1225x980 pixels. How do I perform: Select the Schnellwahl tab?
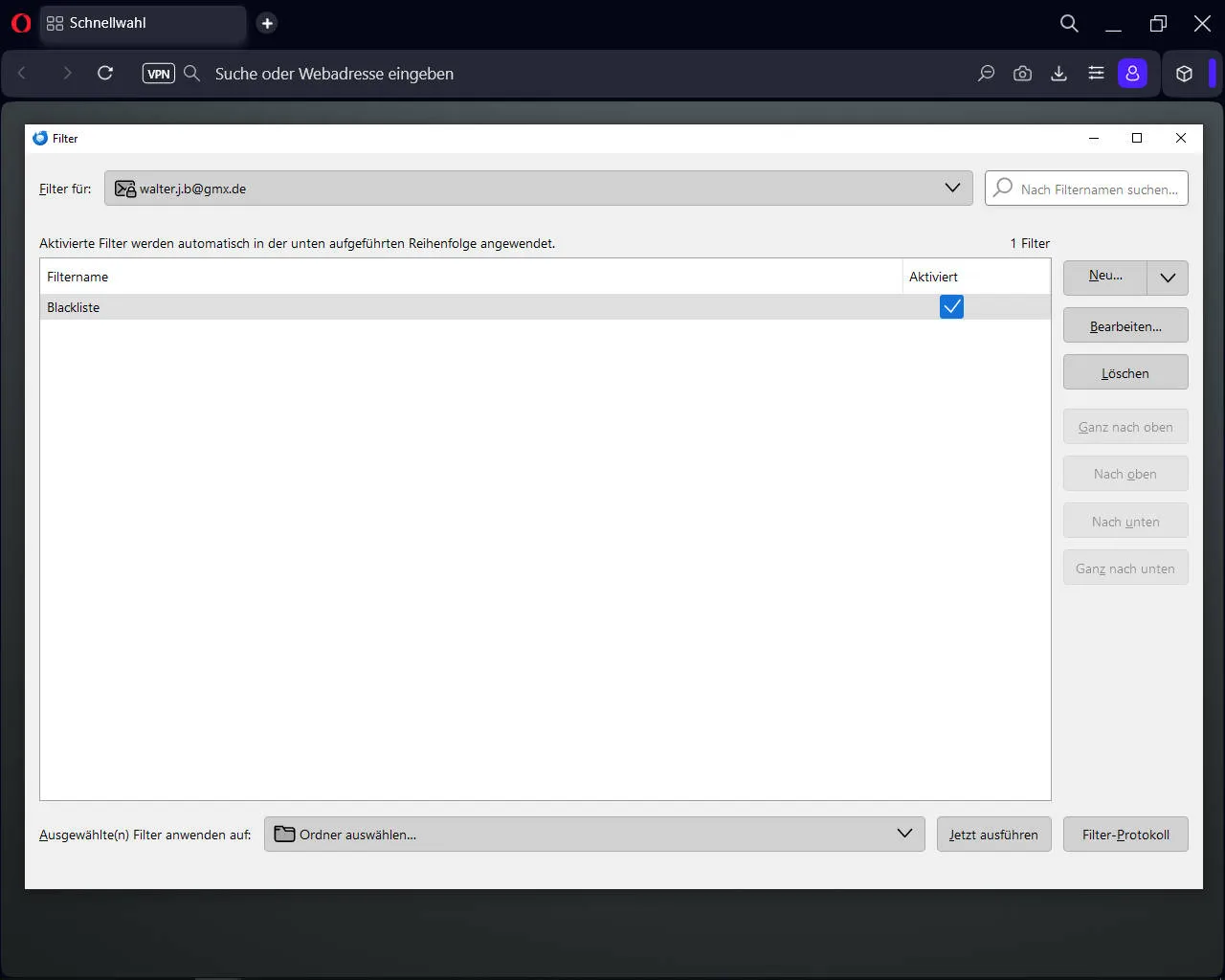(144, 23)
